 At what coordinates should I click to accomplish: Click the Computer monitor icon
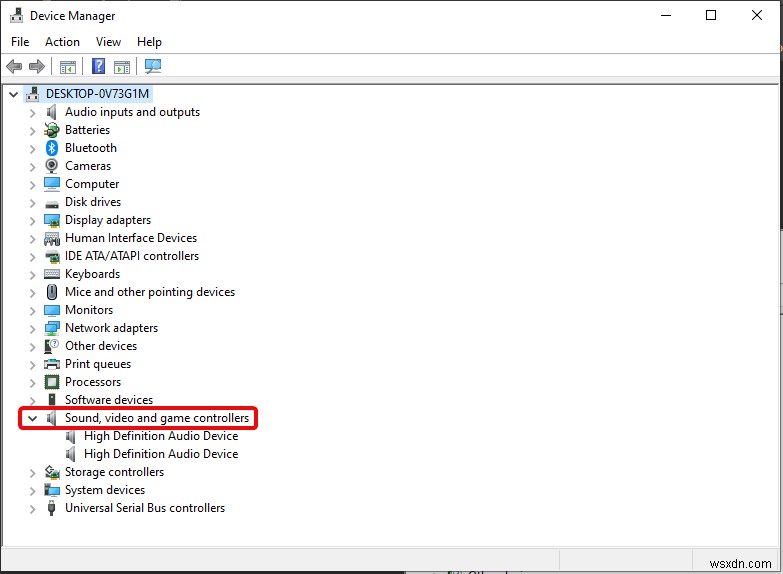tap(52, 184)
